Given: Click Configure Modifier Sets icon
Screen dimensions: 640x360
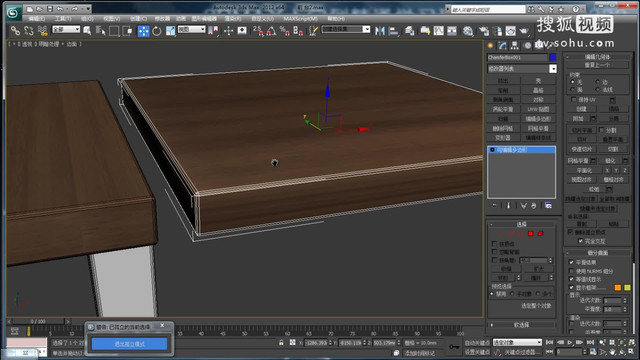Looking at the screenshot, I should click(548, 205).
